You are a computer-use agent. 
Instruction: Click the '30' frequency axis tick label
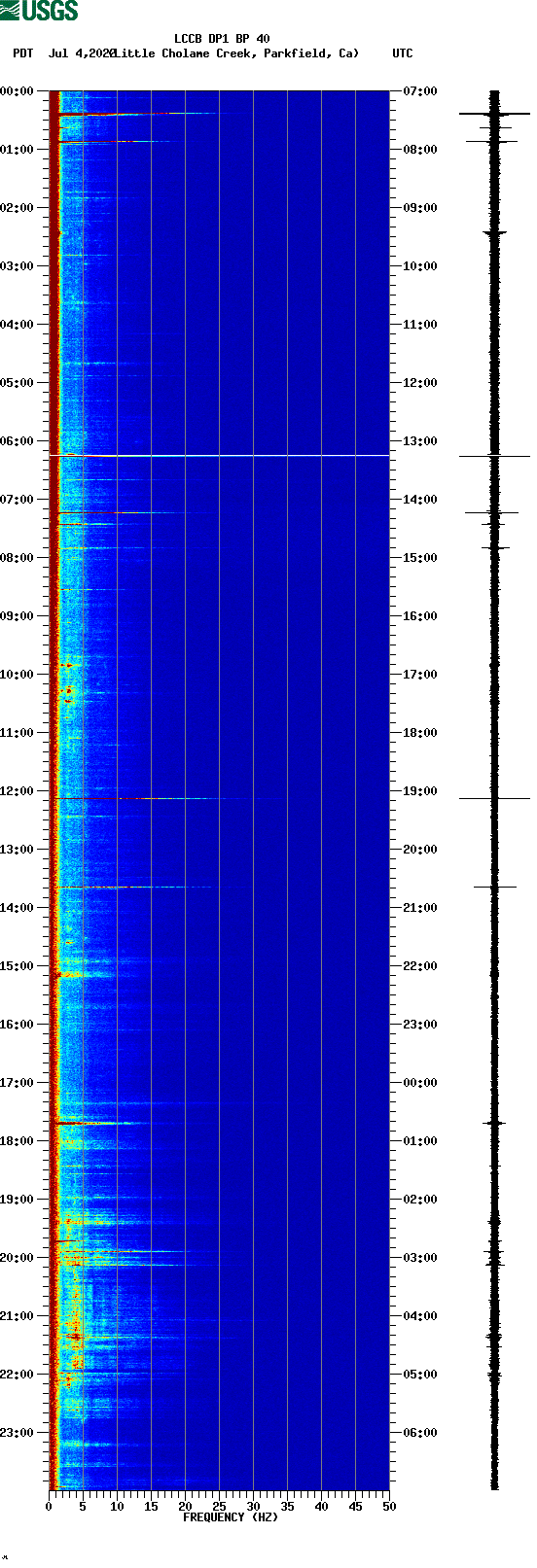tap(253, 1507)
